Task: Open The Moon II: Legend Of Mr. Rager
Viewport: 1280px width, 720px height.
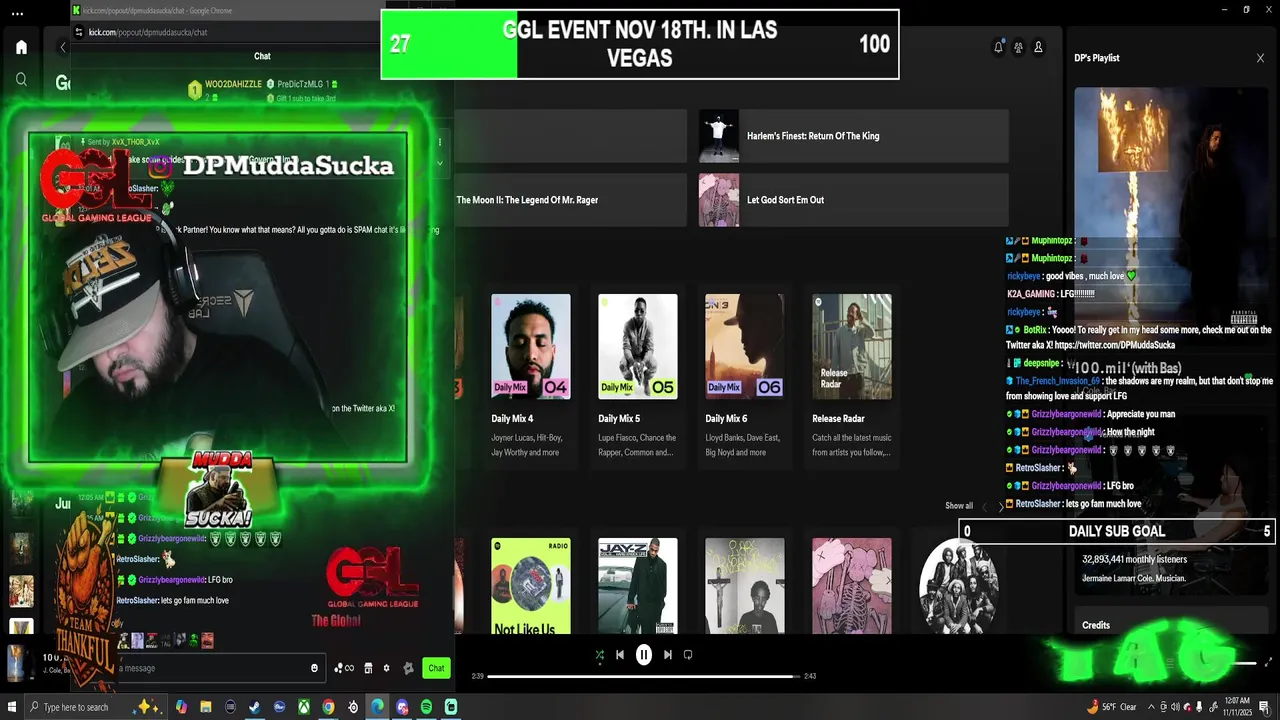Action: pos(570,200)
